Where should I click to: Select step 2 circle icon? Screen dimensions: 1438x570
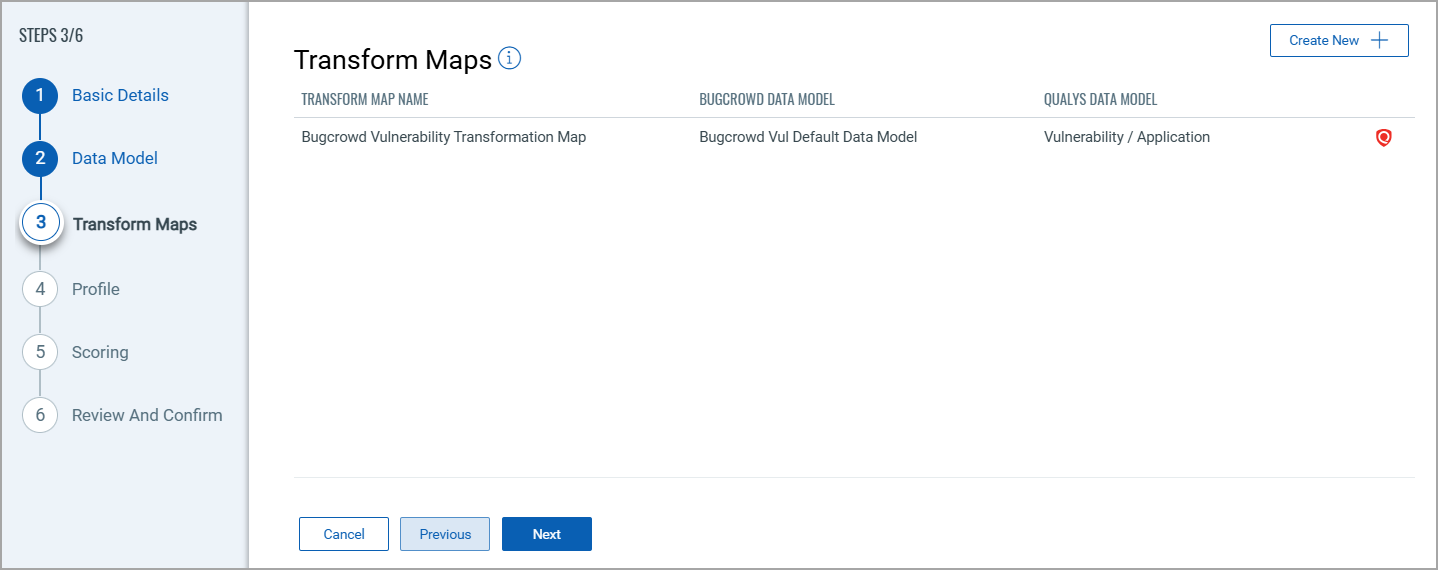click(x=40, y=158)
